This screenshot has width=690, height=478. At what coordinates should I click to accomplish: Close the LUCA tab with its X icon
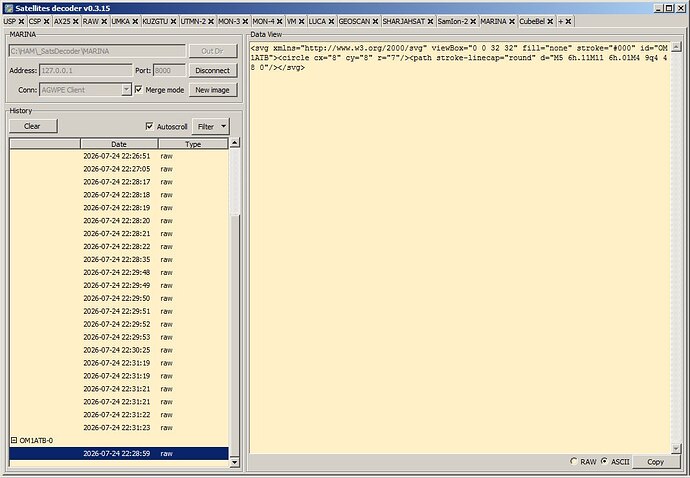331,22
